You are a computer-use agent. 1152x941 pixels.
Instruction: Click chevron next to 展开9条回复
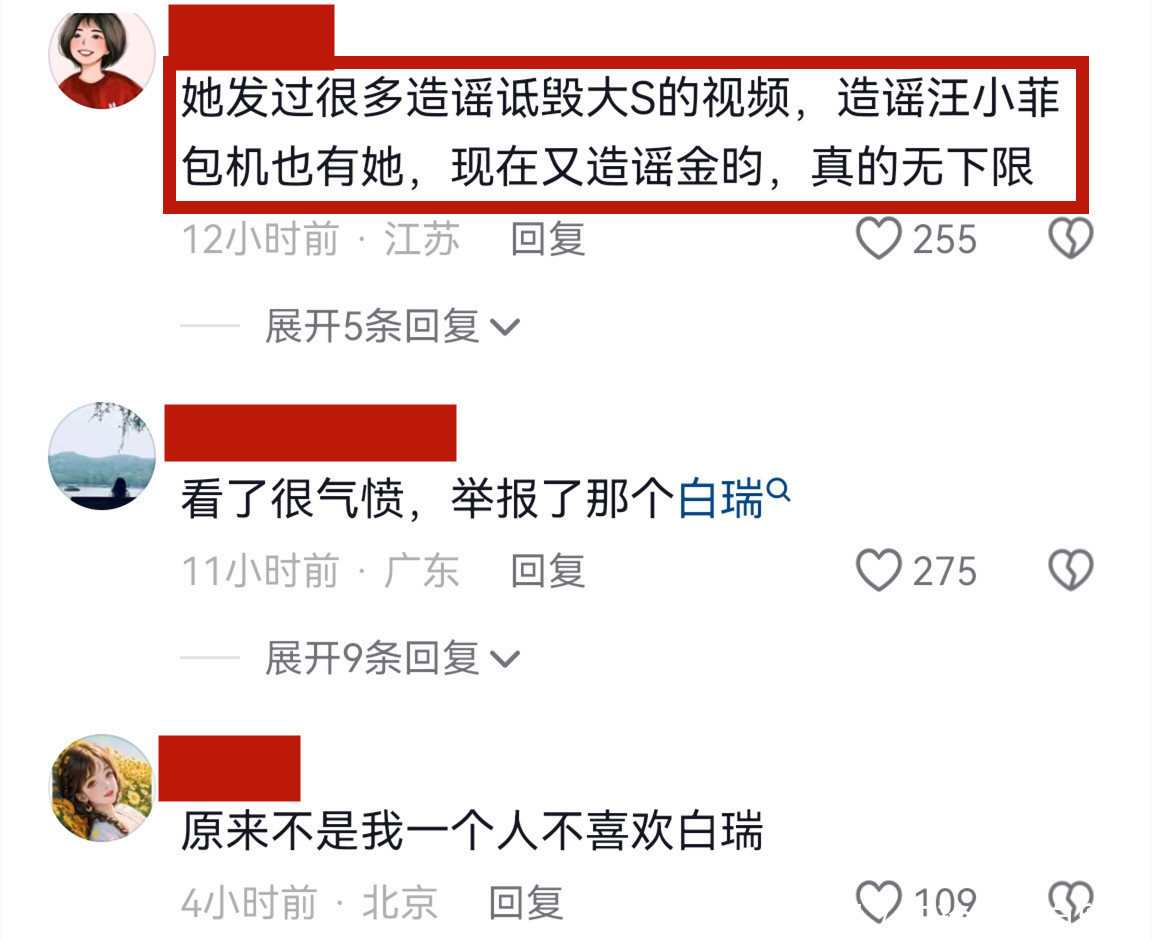505,659
